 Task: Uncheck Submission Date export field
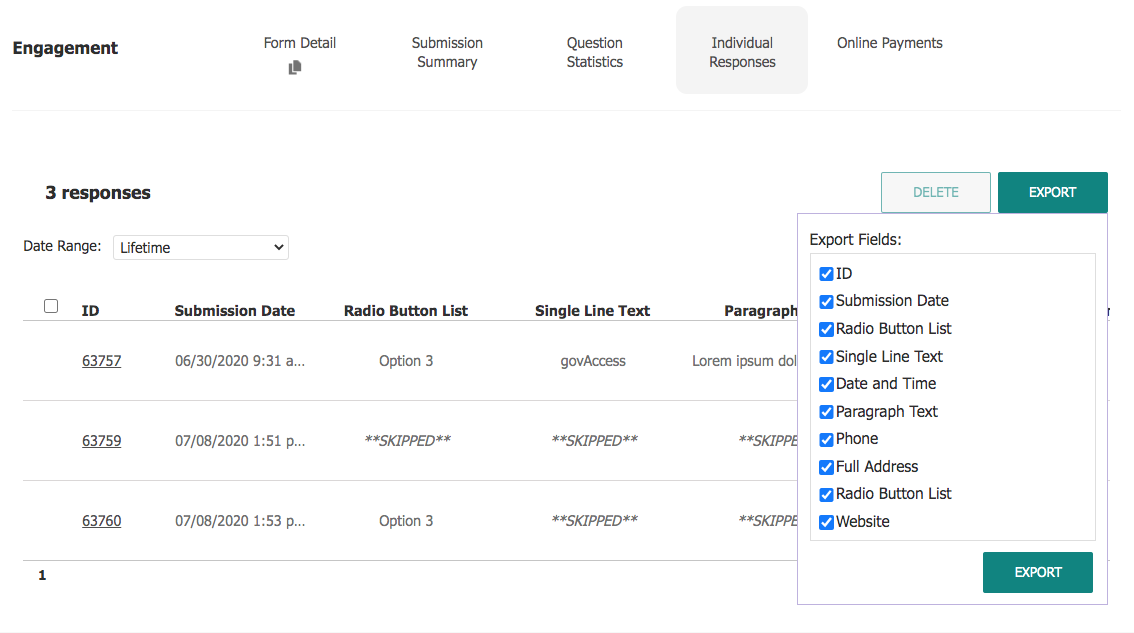pyautogui.click(x=826, y=302)
